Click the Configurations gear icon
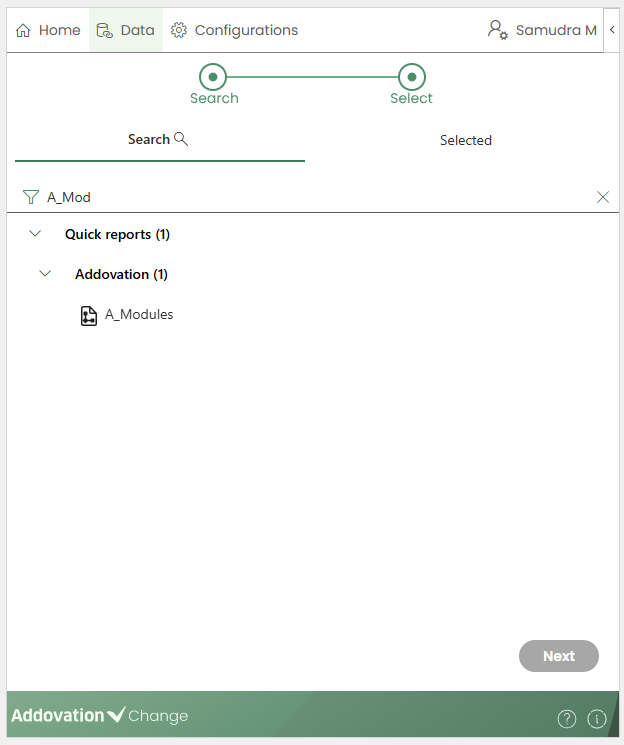Viewport: 624px width, 745px height. click(x=179, y=30)
